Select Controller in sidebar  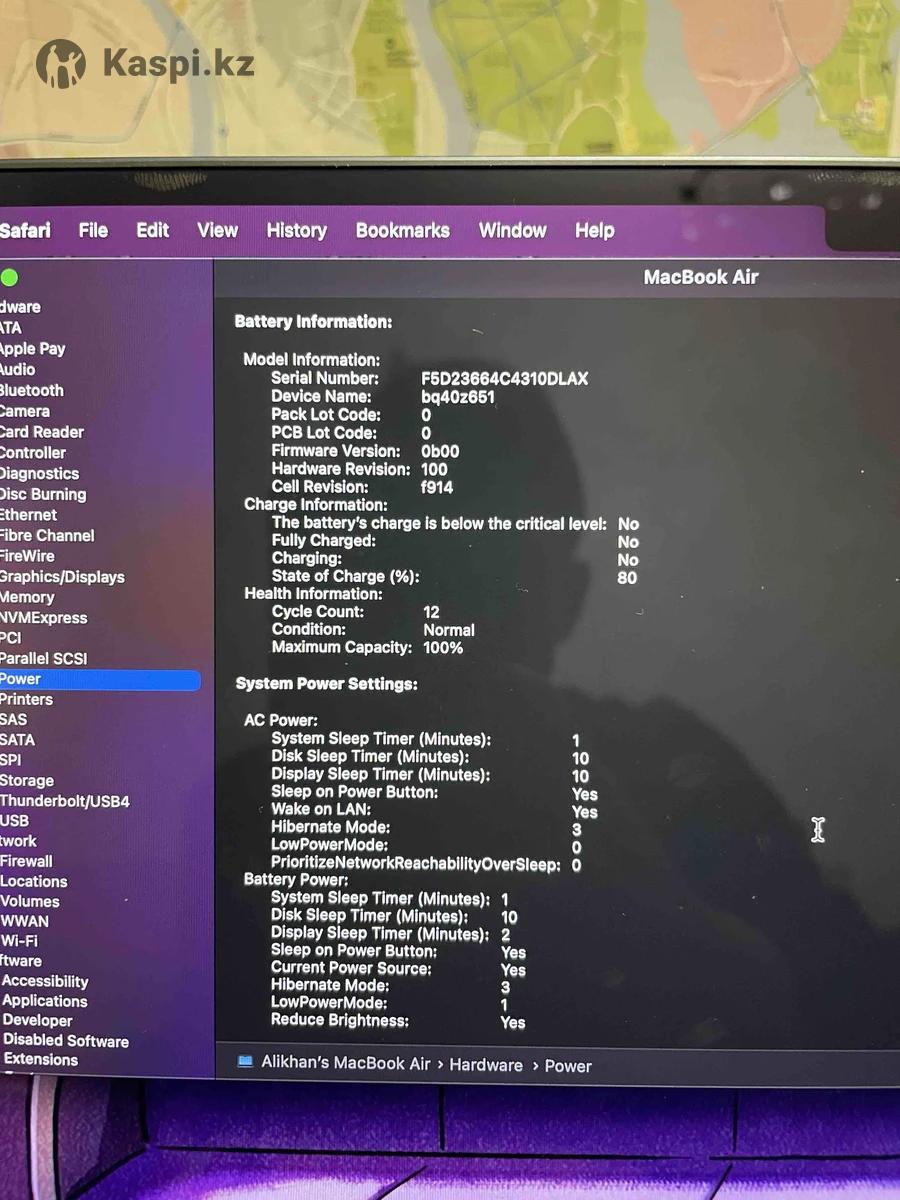click(32, 452)
